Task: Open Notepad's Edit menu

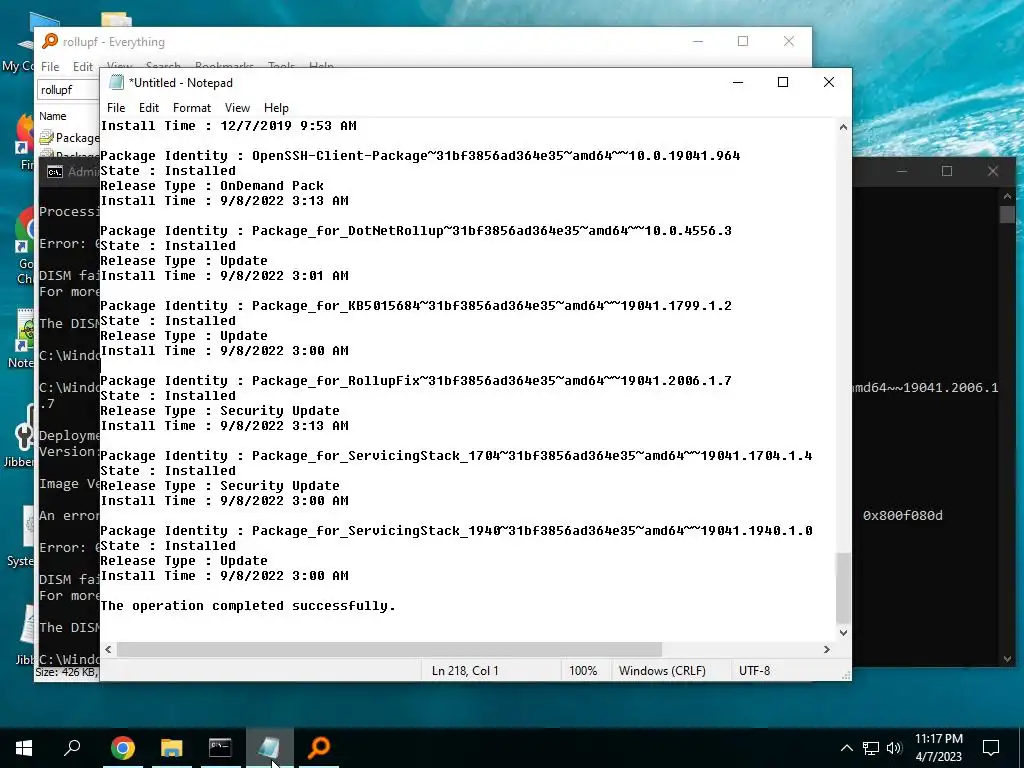Action: (149, 108)
